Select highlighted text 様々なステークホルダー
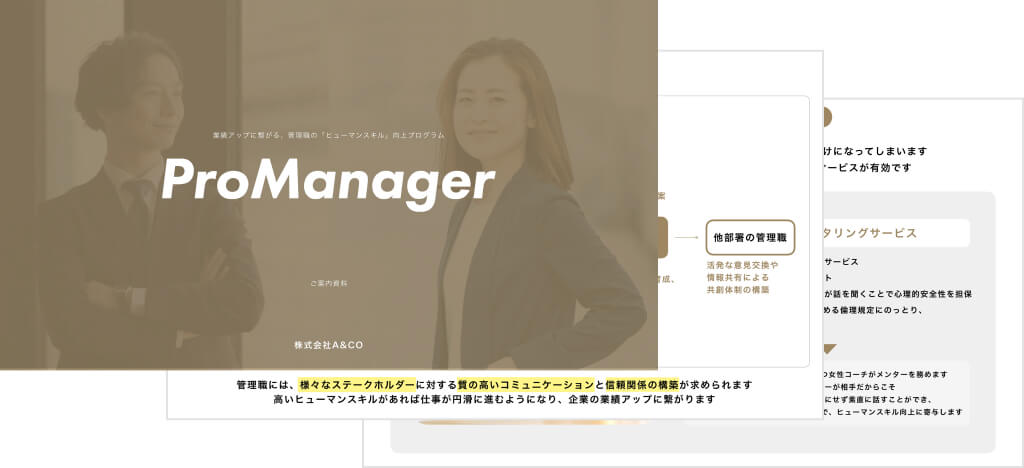This screenshot has height=468, width=1024. (x=357, y=384)
